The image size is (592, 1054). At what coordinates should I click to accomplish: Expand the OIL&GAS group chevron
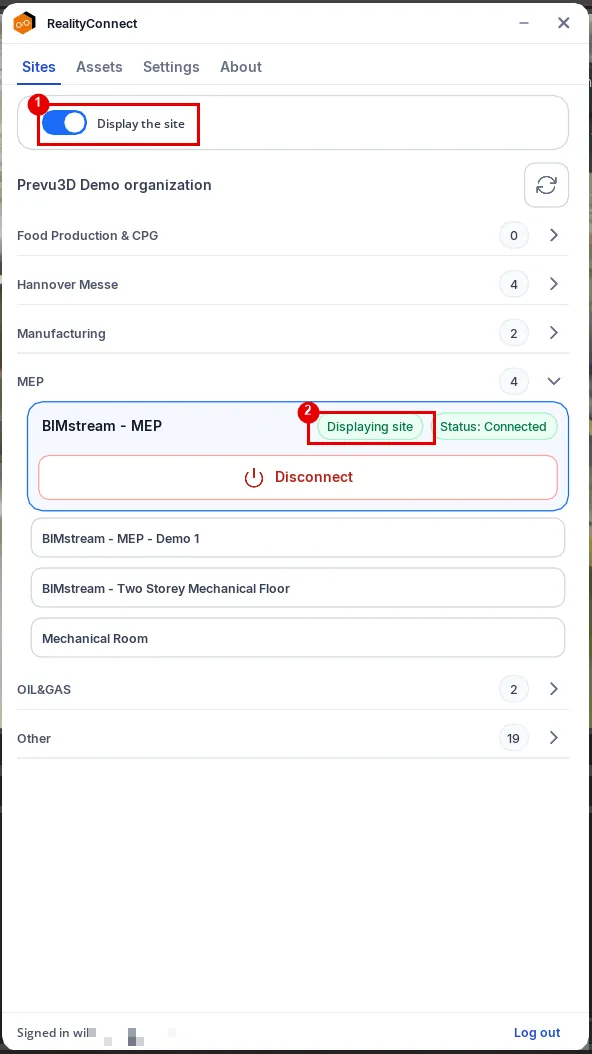coord(554,689)
